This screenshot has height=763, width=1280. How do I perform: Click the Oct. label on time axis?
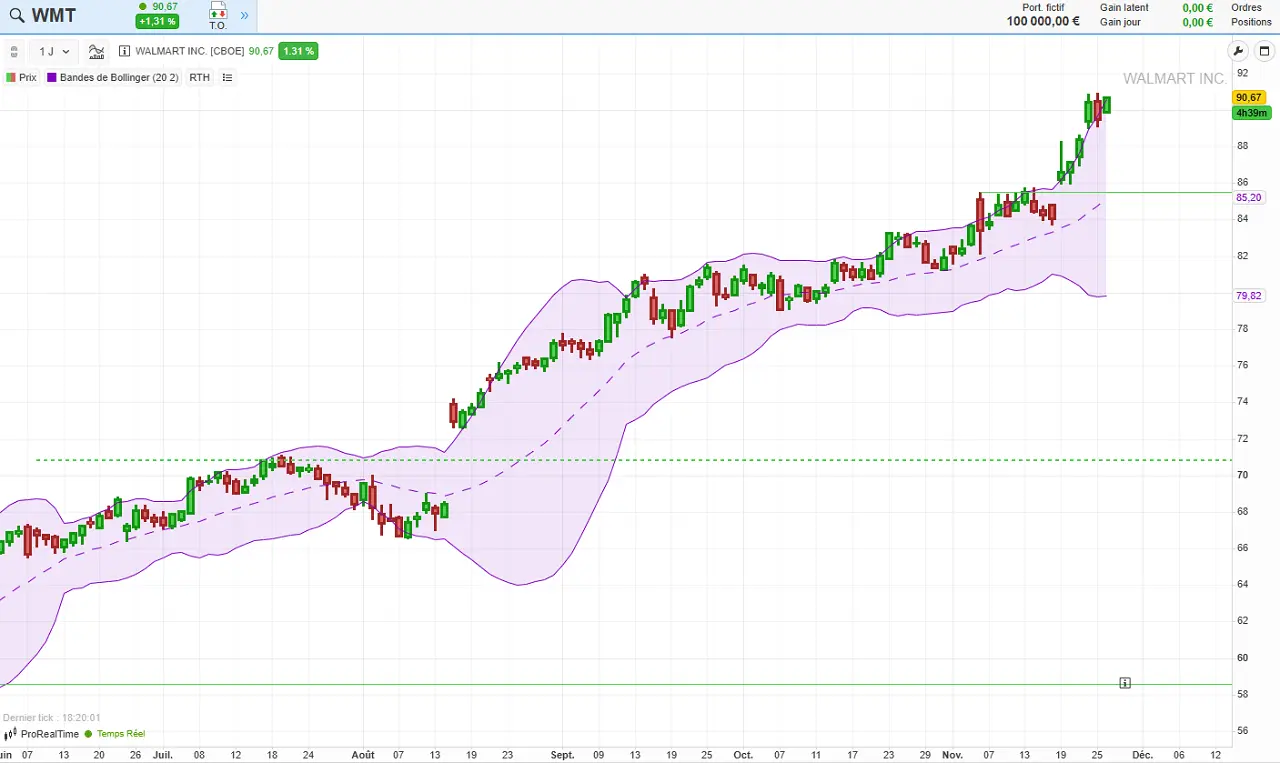coord(743,755)
